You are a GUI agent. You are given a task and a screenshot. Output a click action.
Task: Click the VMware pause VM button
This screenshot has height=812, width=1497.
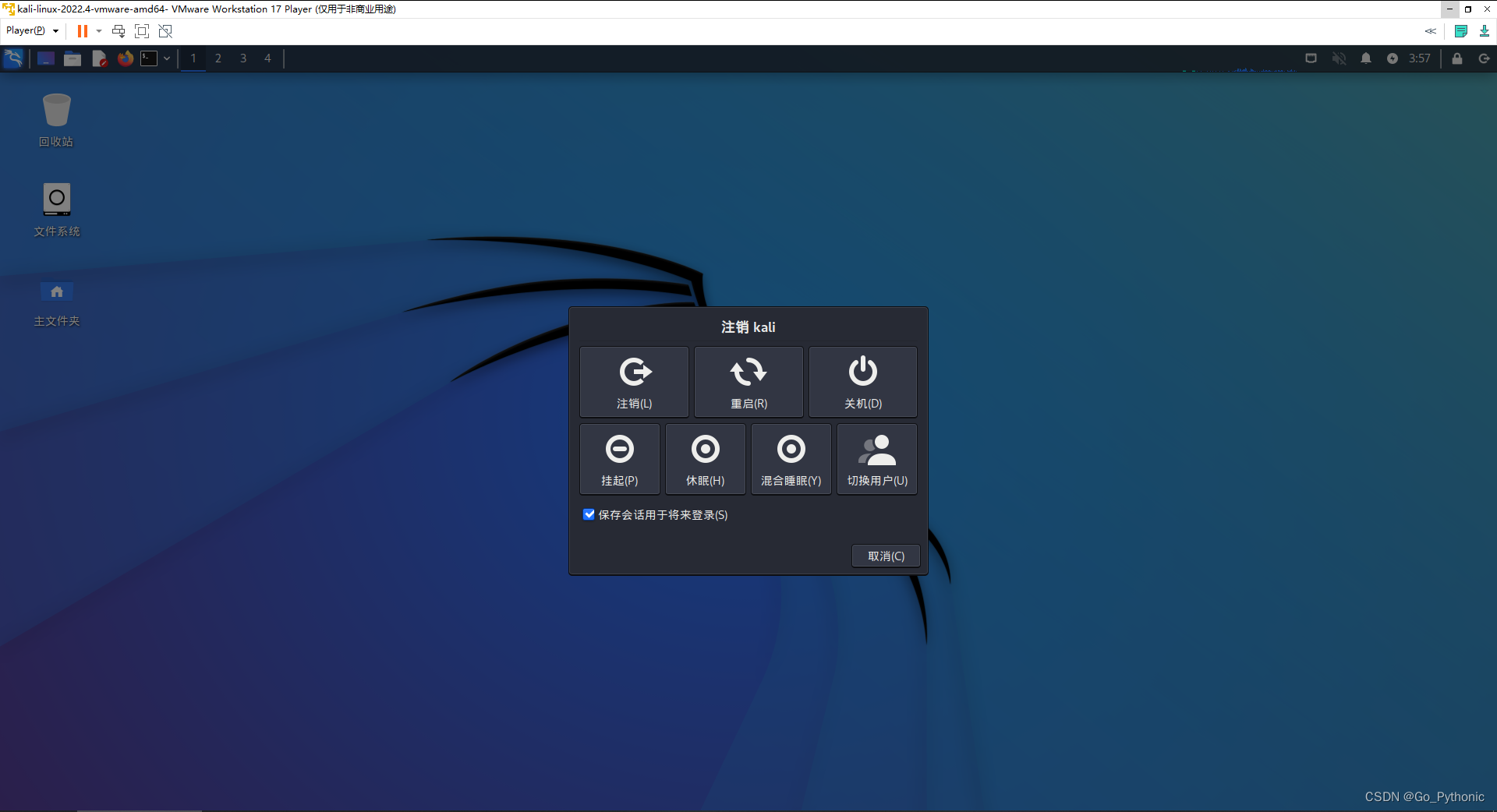(82, 31)
